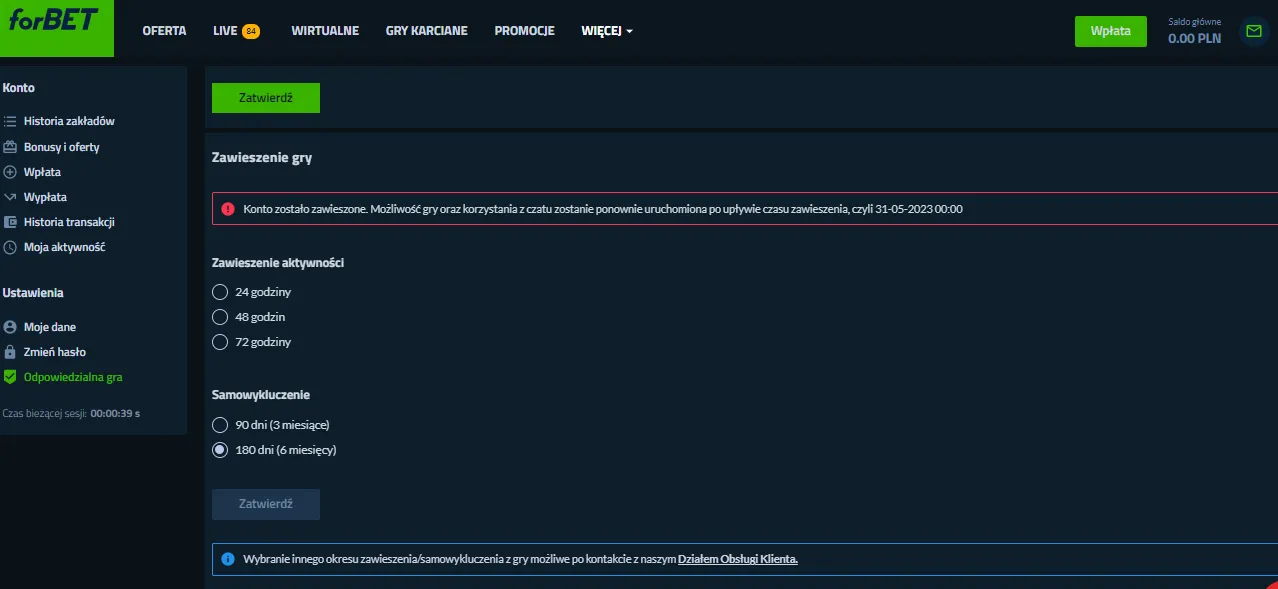Click the red warning icon in suspension alert
The width and height of the screenshot is (1278, 589).
point(227,209)
